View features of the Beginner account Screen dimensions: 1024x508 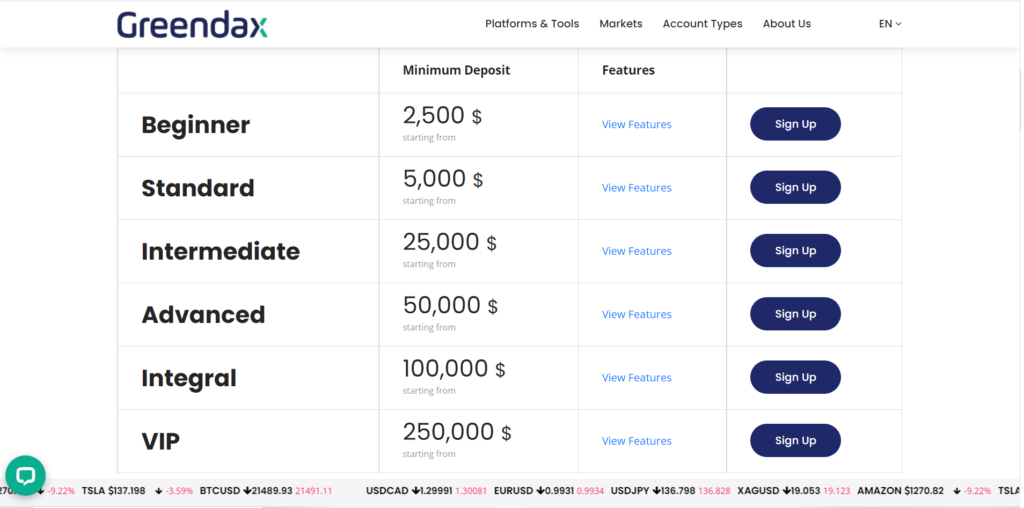[636, 125]
